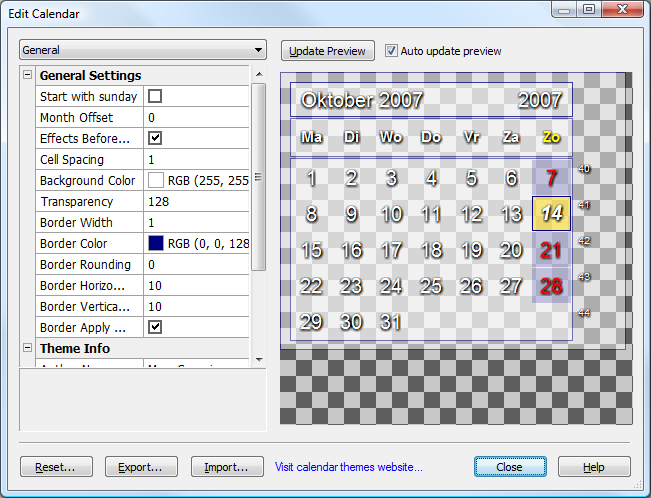Click the Ma weekday header
The image size is (651, 498).
click(311, 137)
